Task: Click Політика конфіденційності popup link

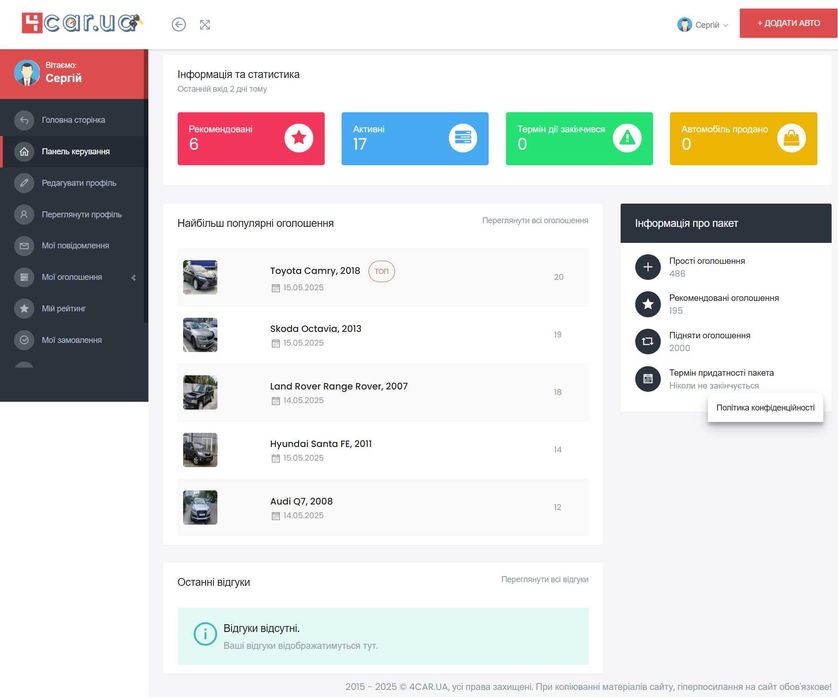Action: tap(765, 408)
